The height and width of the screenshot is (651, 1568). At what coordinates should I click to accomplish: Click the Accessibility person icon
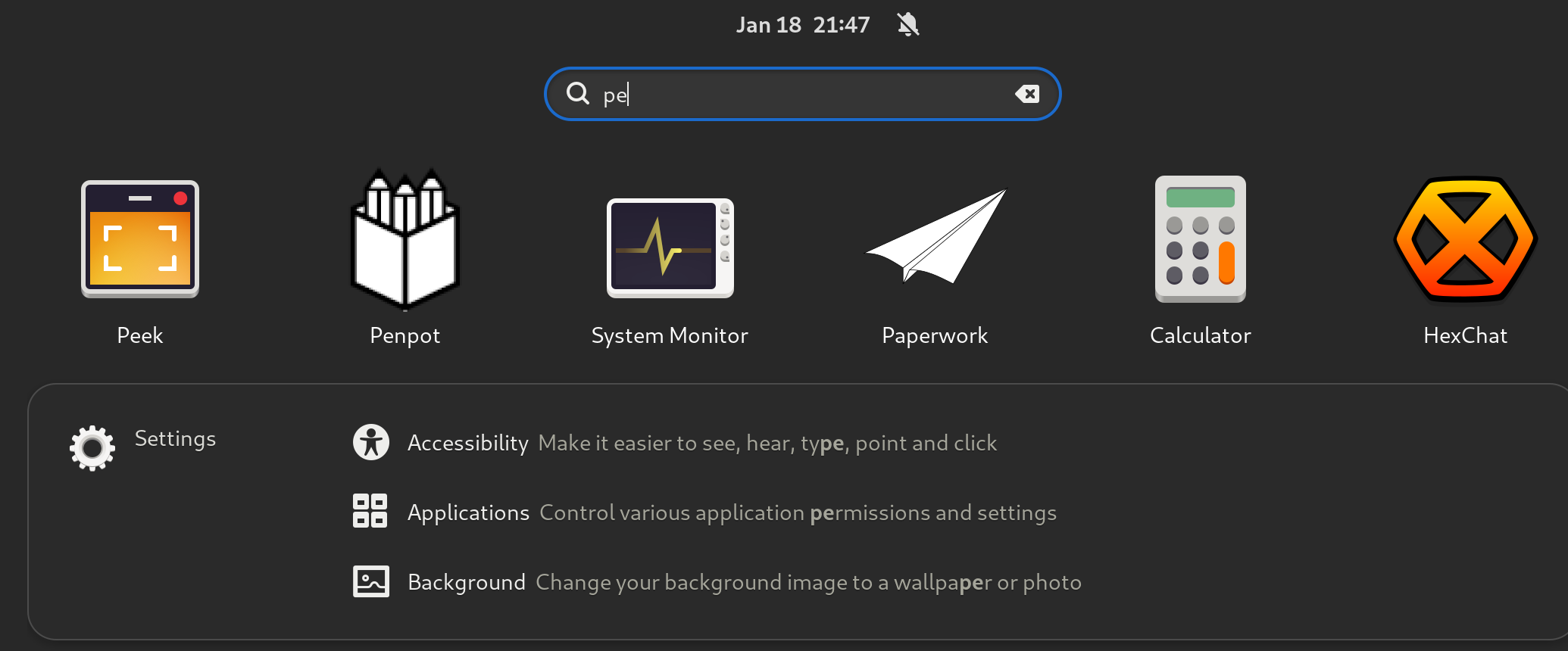coord(371,442)
